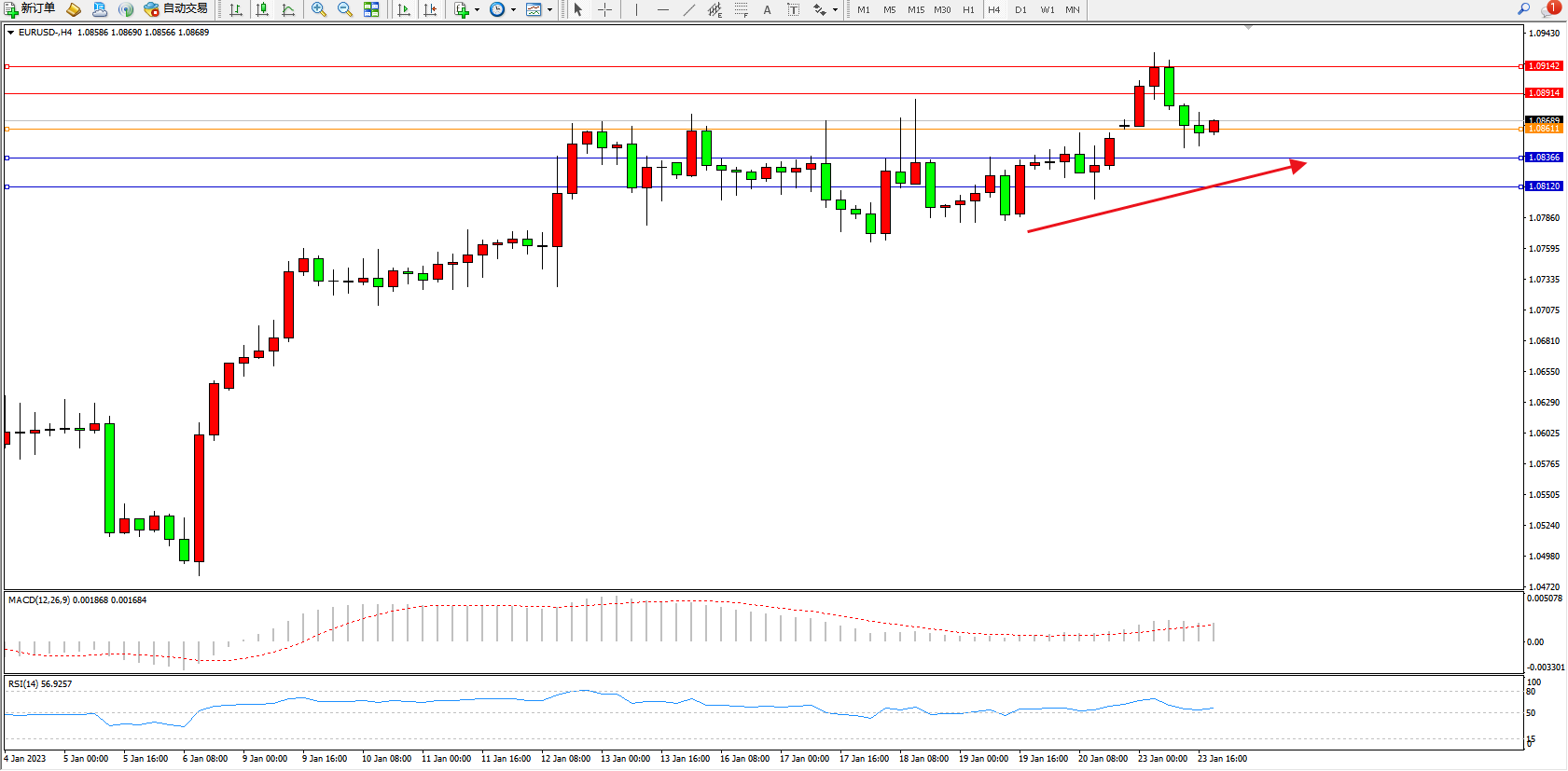Image resolution: width=1568 pixels, height=771 pixels.
Task: Select the horizontal line drawing tool
Action: [x=662, y=9]
